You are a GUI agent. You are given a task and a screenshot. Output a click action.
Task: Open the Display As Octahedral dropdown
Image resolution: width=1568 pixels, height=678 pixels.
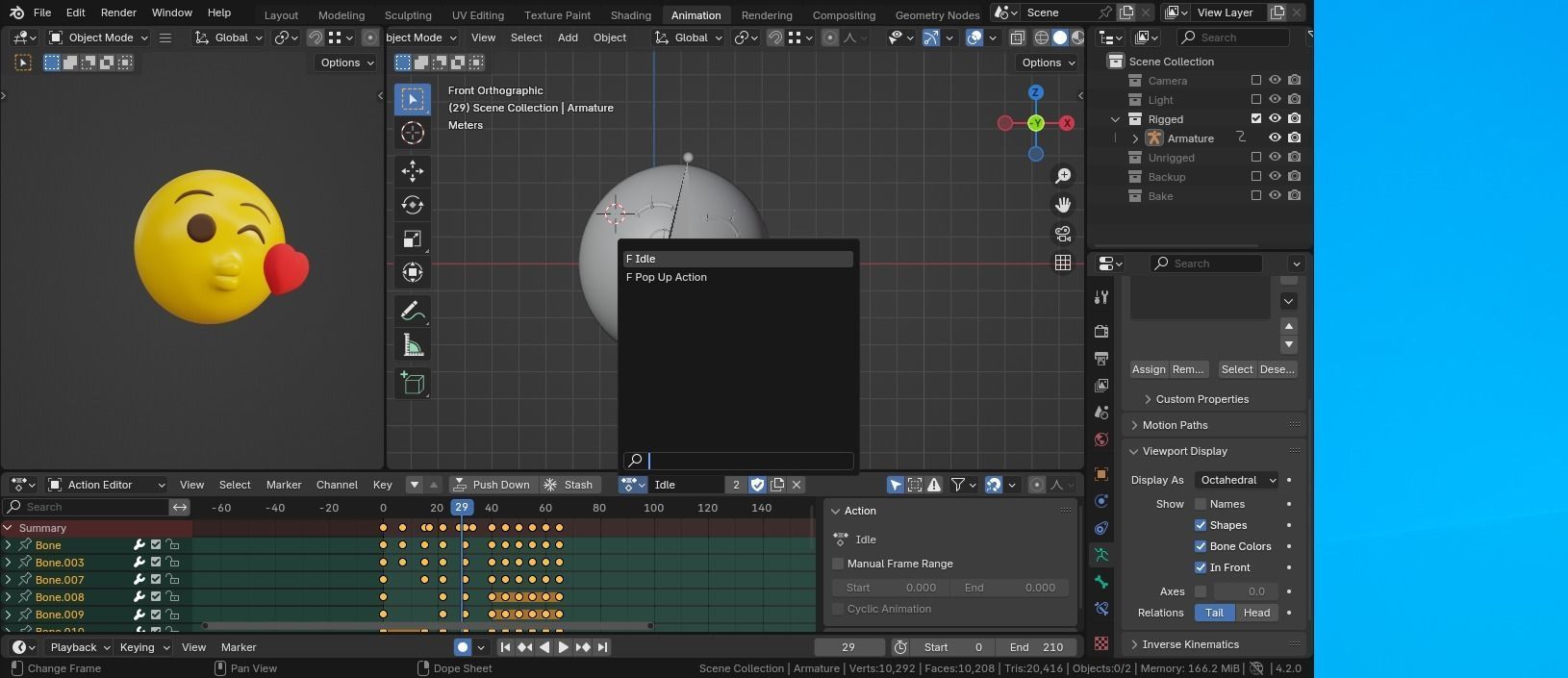click(1237, 480)
